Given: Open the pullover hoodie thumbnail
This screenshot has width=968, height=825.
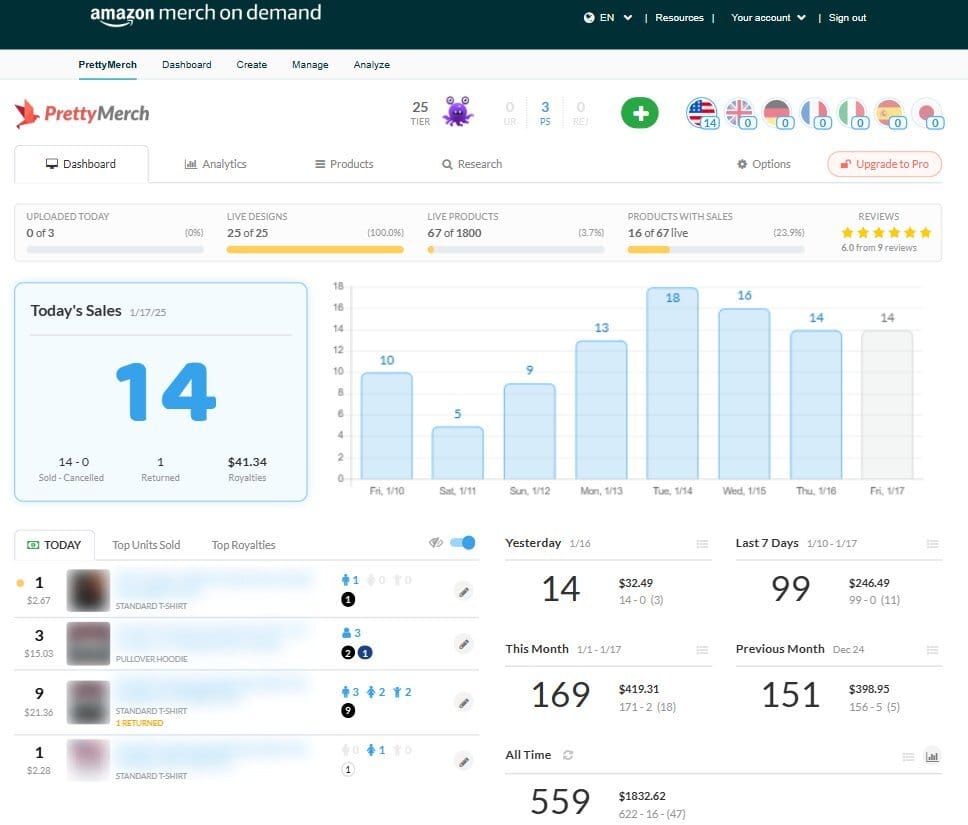Looking at the screenshot, I should pos(88,643).
